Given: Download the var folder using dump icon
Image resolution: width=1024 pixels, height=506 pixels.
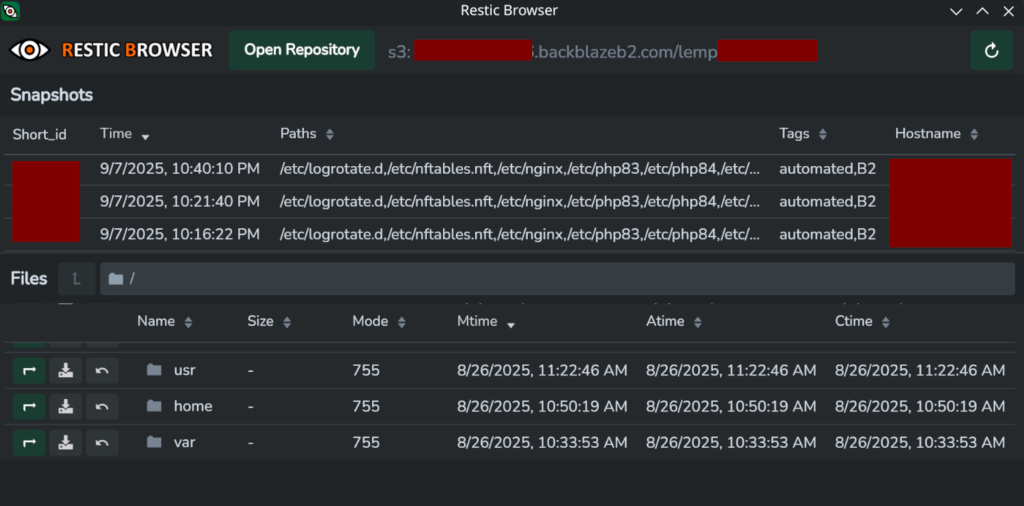Looking at the screenshot, I should 65,443.
